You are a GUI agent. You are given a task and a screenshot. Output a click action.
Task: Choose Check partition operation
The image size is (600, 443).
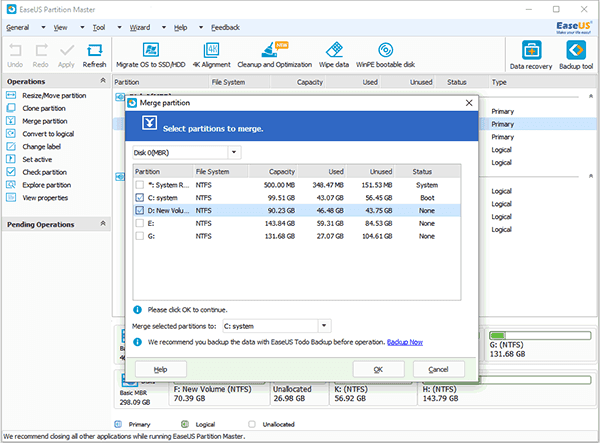pos(44,172)
